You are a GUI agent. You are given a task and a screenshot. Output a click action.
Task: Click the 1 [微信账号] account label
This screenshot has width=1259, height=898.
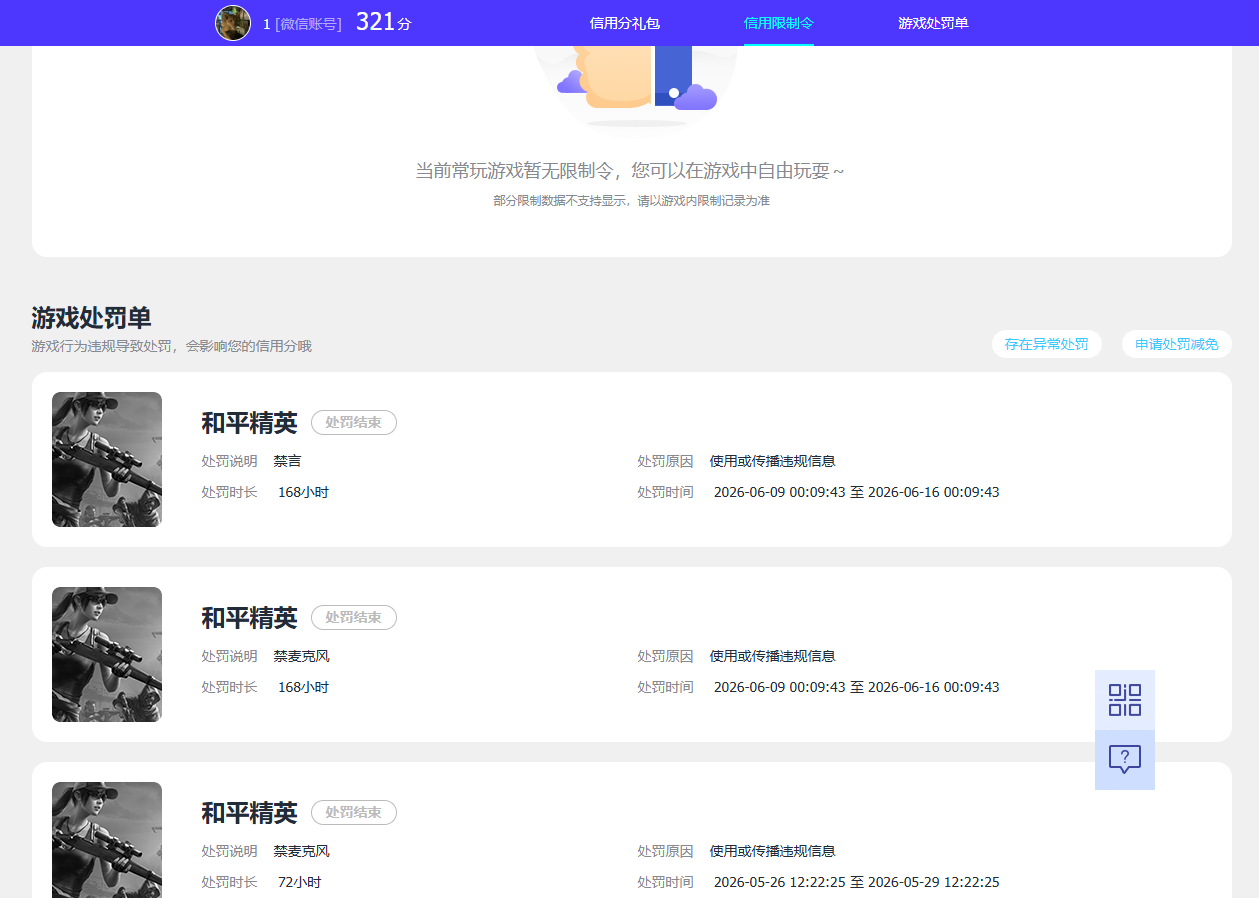pyautogui.click(x=302, y=24)
